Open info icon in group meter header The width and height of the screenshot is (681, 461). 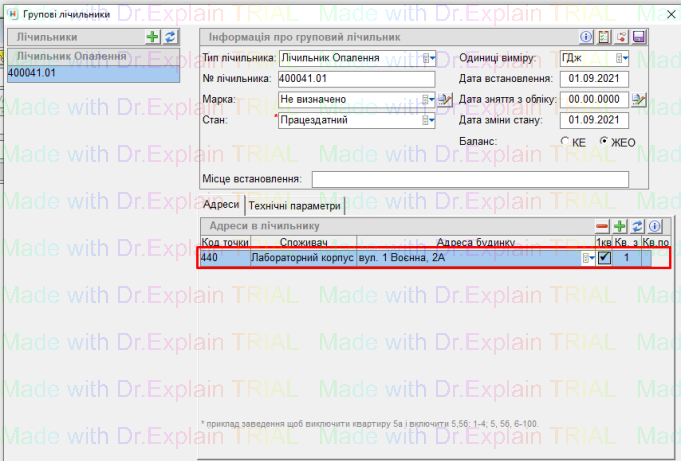(x=603, y=37)
